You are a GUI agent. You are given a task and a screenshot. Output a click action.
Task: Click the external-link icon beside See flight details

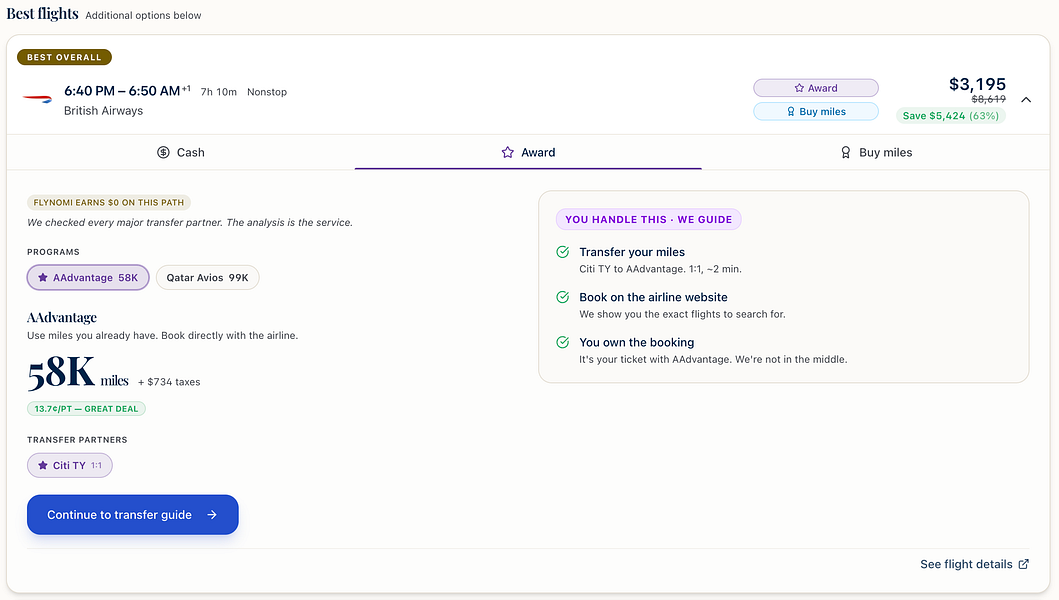(x=1023, y=564)
